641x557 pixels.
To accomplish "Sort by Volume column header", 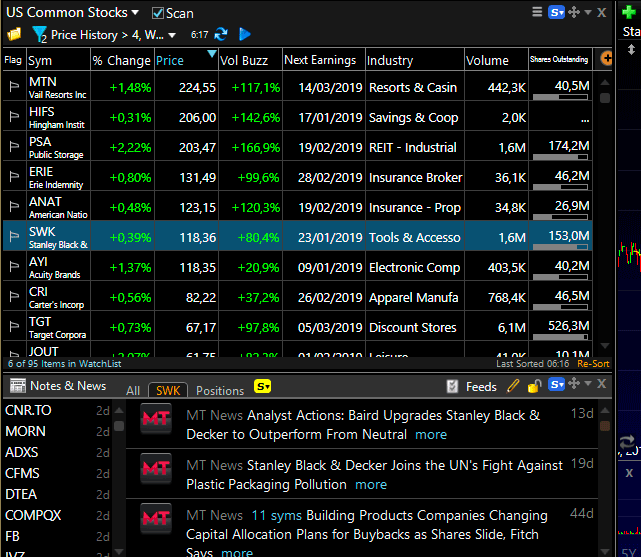I will click(496, 60).
